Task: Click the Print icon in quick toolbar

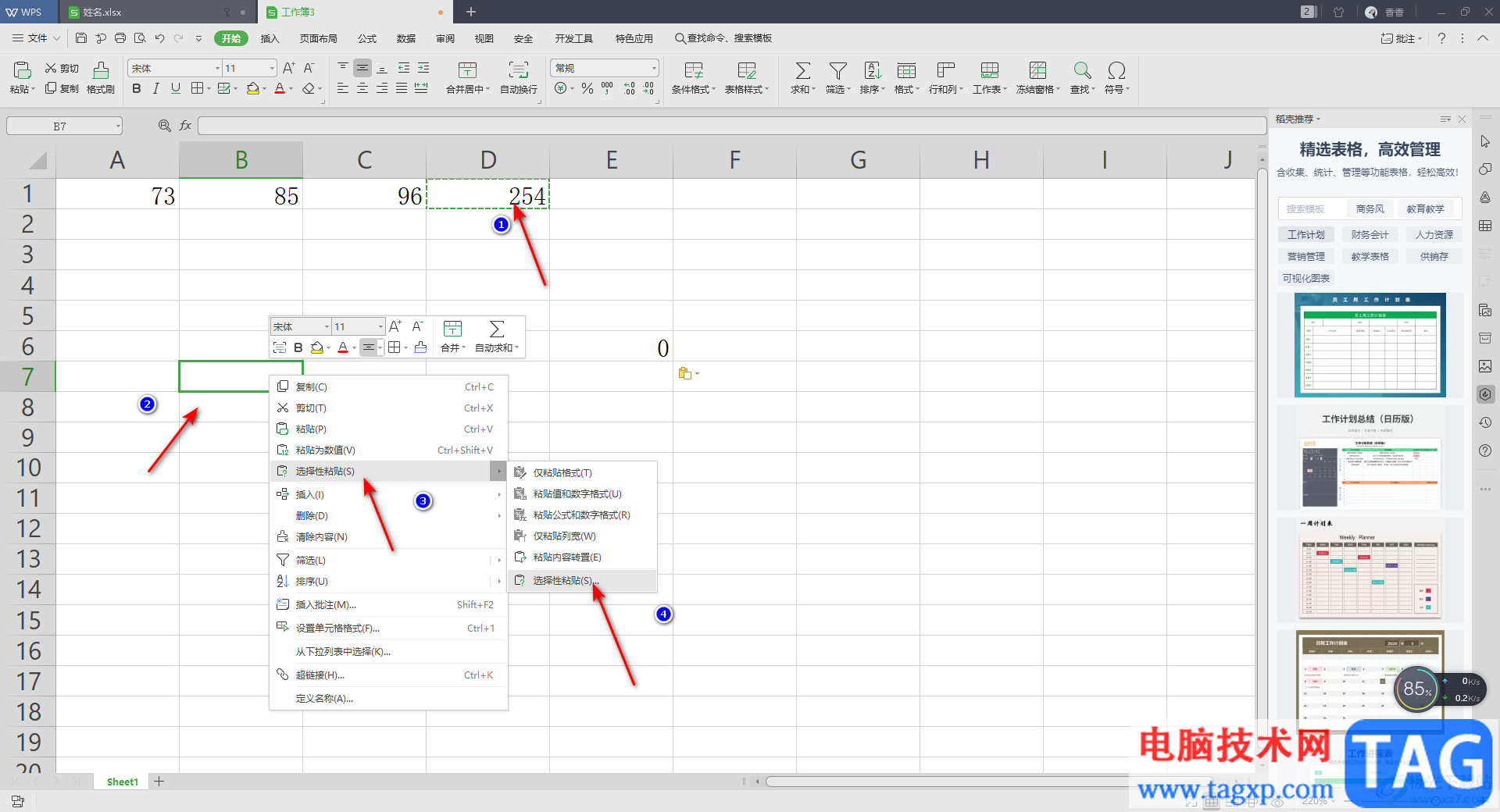Action: 120,38
